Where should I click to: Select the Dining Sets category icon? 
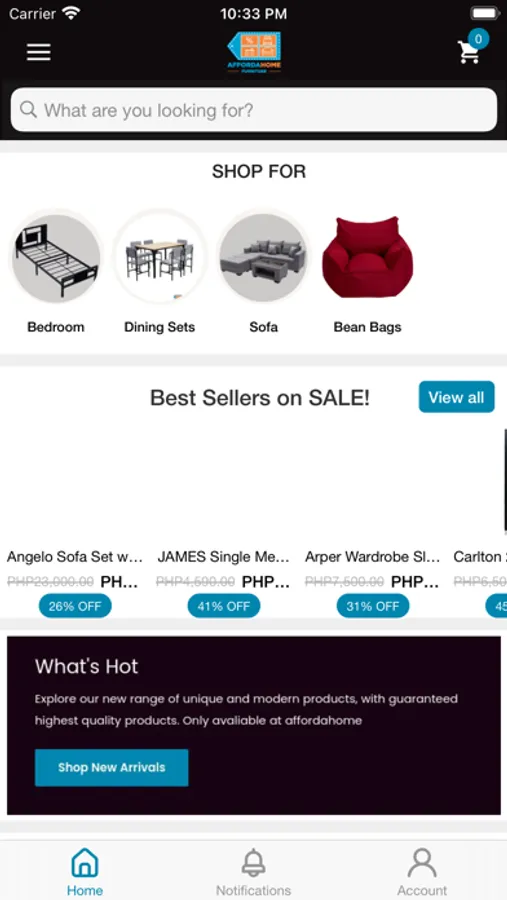point(160,258)
